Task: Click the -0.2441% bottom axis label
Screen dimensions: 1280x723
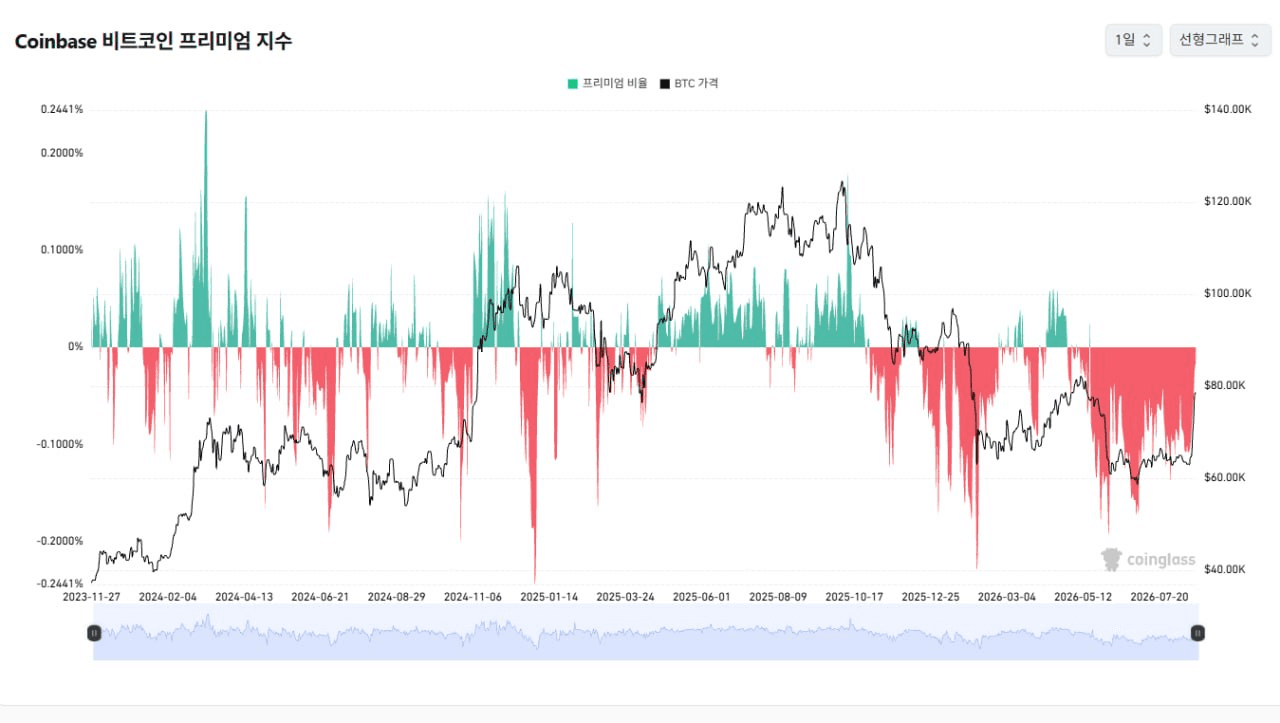Action: (60, 583)
